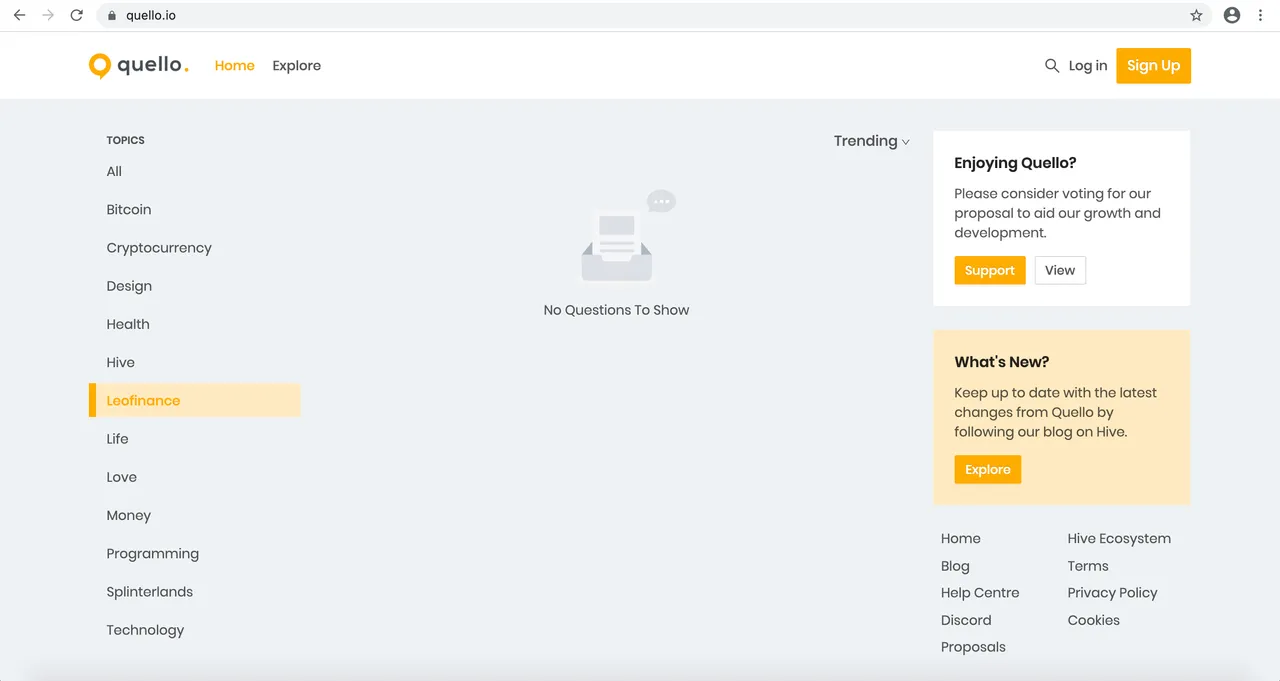Click the Support button
Viewport: 1280px width, 681px height.
pyautogui.click(x=990, y=270)
